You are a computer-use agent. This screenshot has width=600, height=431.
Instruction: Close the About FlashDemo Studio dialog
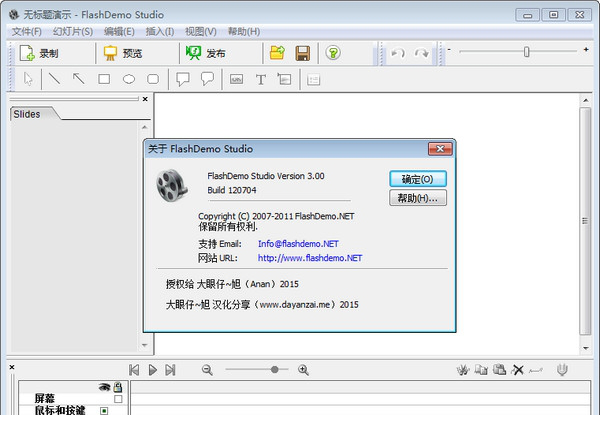[x=440, y=149]
